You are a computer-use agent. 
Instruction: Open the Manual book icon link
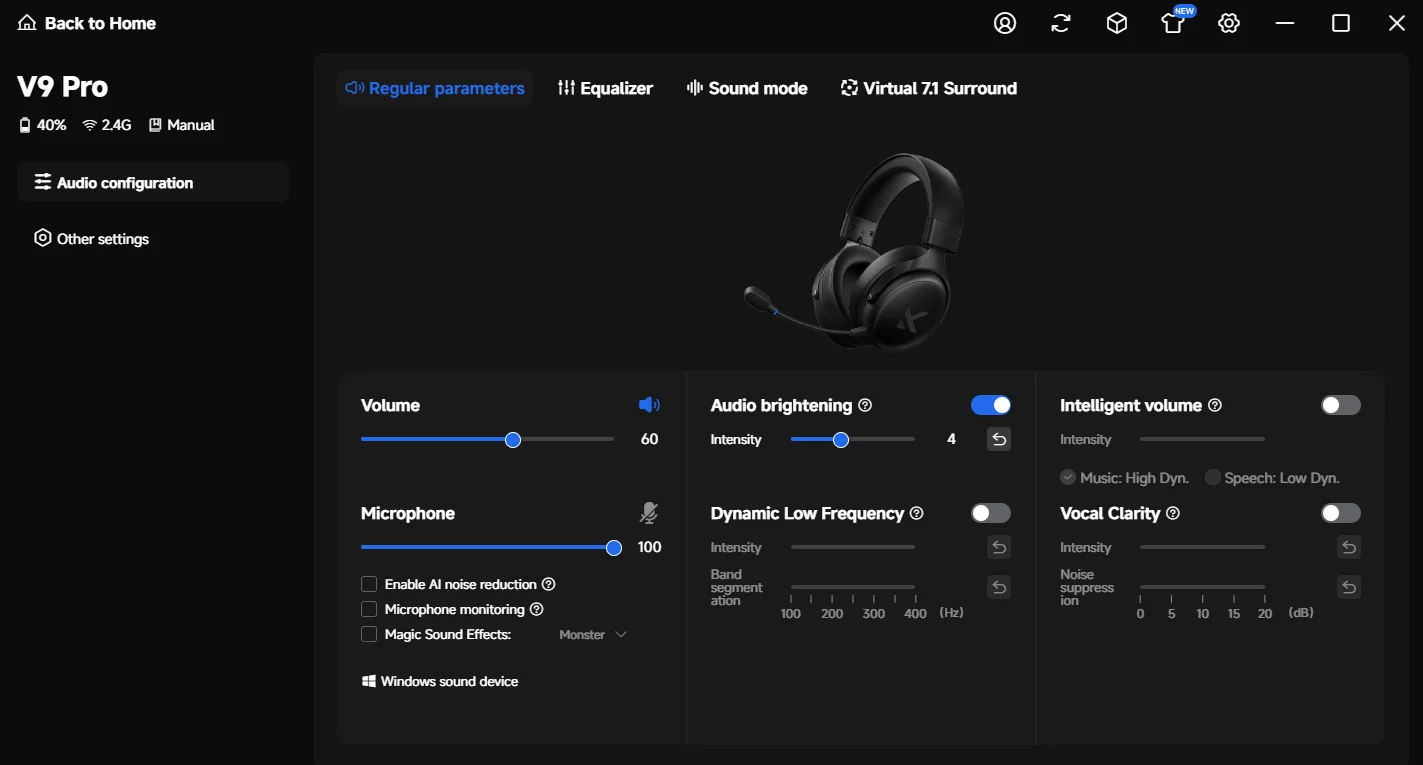pos(182,125)
